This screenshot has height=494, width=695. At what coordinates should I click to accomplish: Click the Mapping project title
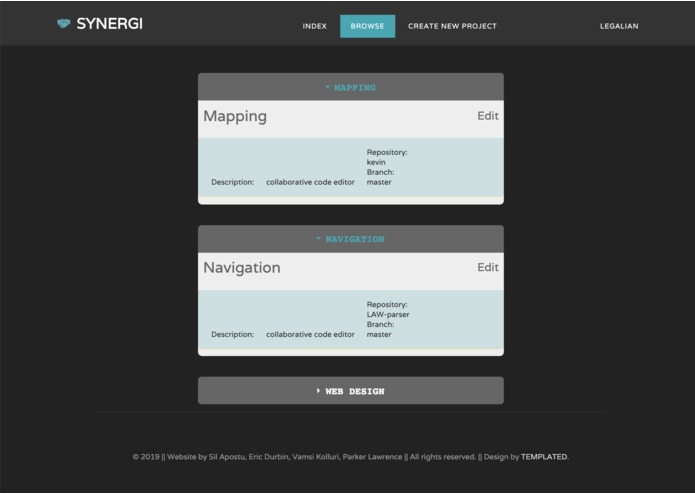pyautogui.click(x=235, y=117)
